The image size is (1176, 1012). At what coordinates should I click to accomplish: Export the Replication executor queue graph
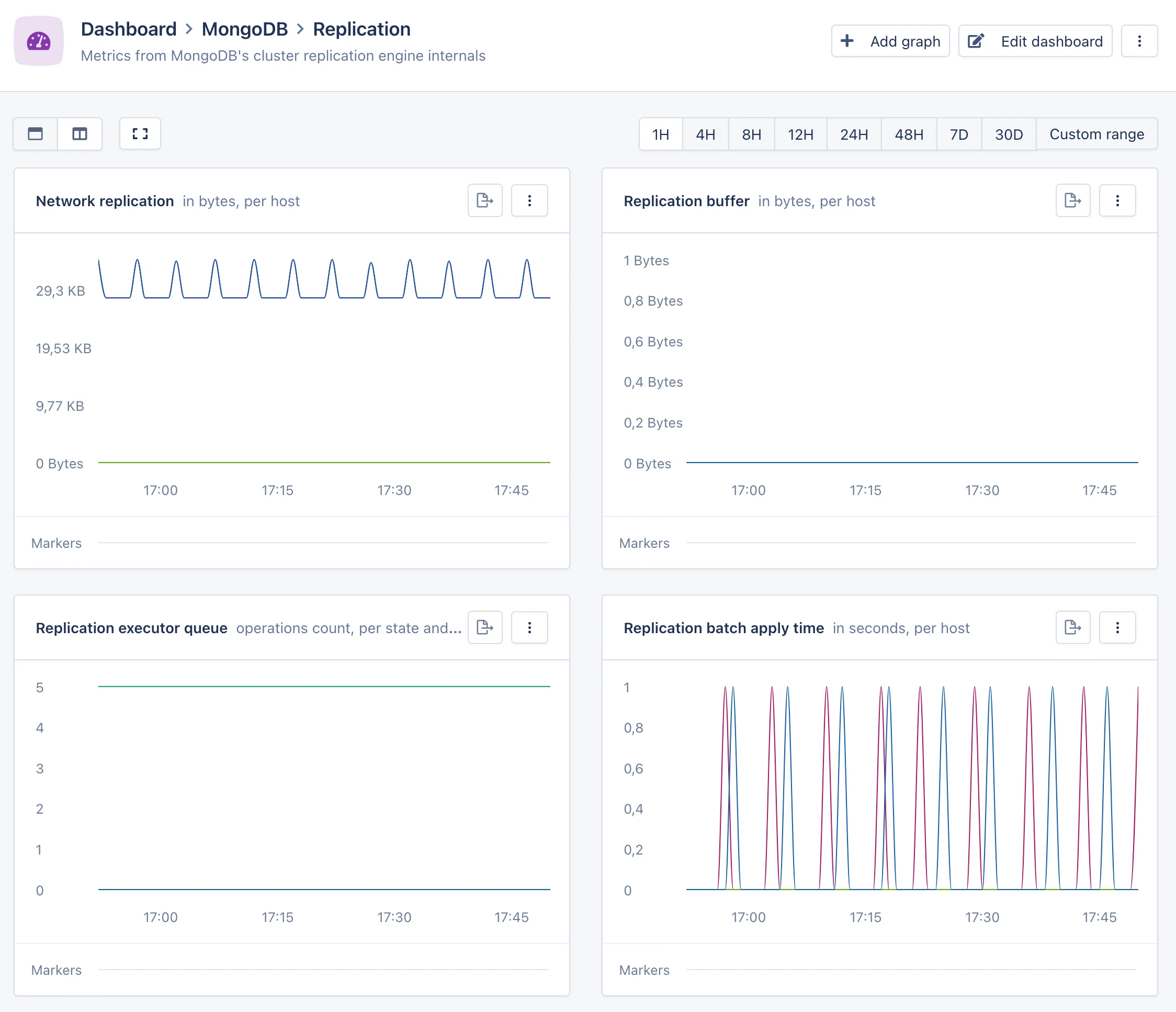coord(485,627)
